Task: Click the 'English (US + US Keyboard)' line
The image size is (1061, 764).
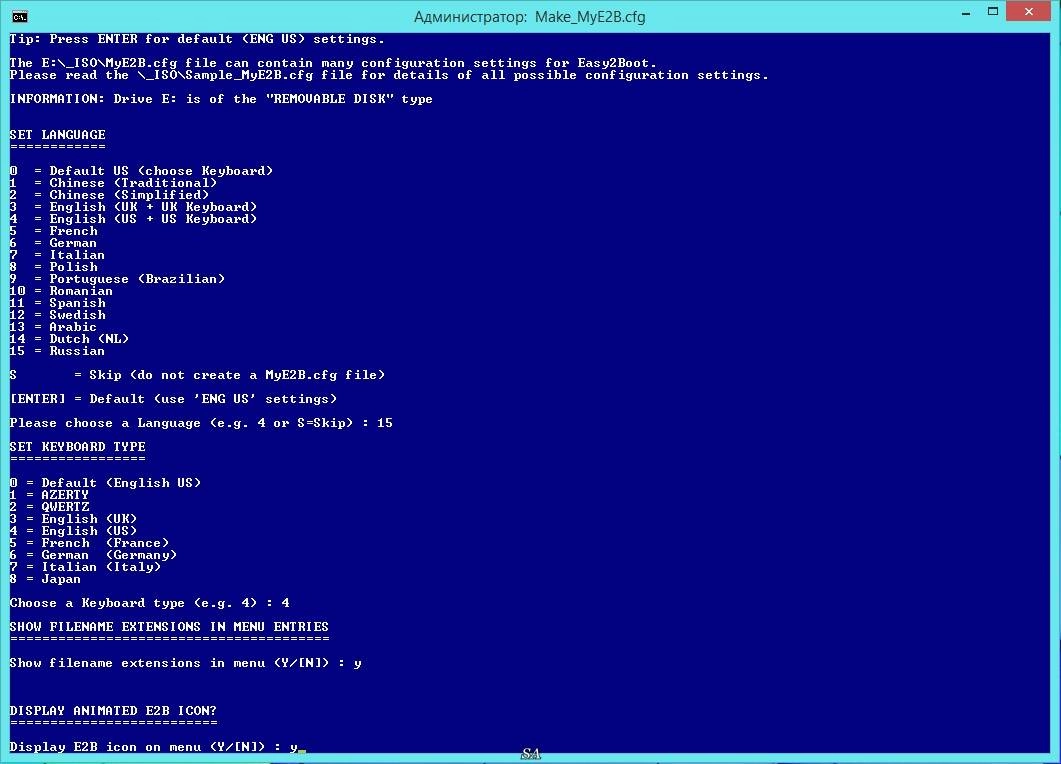Action: (133, 219)
